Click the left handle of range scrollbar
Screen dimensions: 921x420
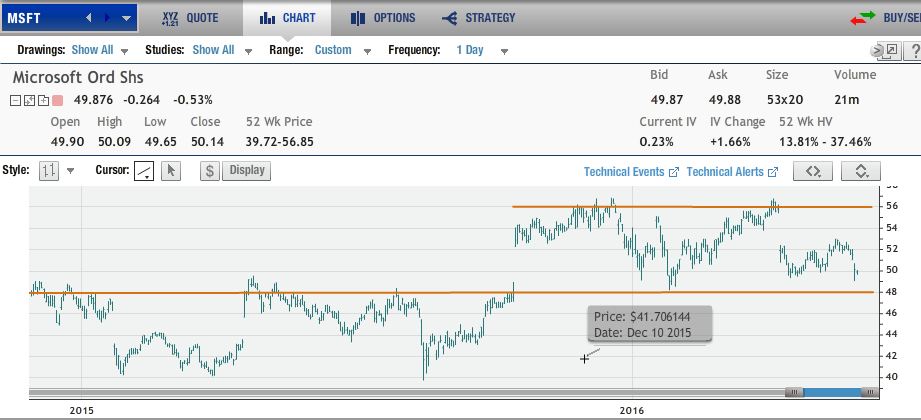pos(794,392)
